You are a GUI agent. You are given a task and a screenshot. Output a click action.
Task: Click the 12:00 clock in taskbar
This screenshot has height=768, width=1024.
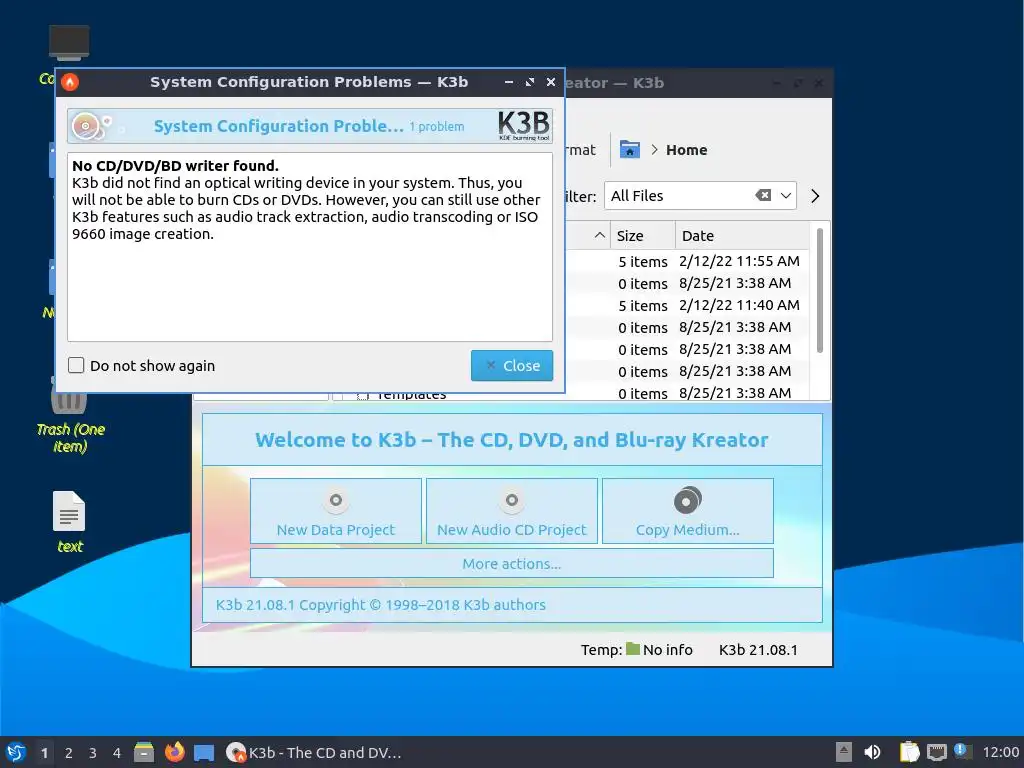click(1000, 752)
